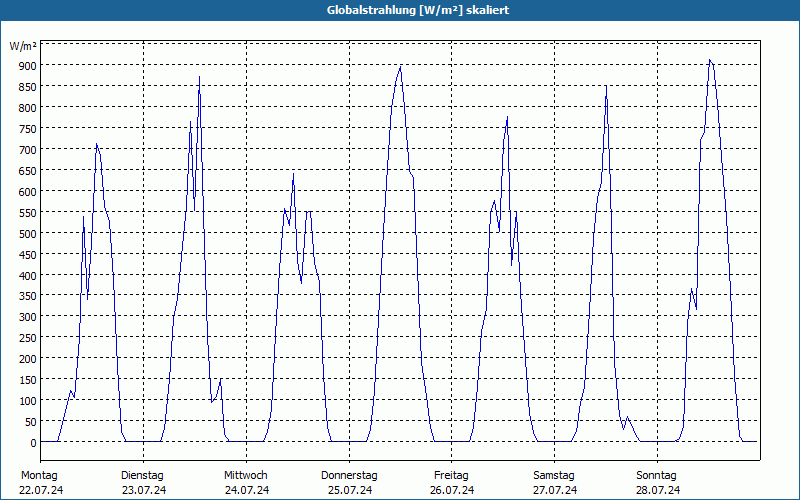Click the 150 y-axis value

[x=28, y=380]
